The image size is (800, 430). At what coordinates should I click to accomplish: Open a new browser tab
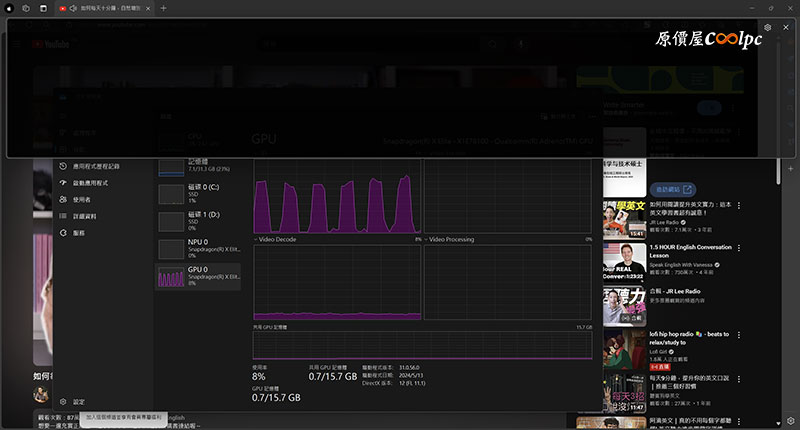[x=163, y=8]
